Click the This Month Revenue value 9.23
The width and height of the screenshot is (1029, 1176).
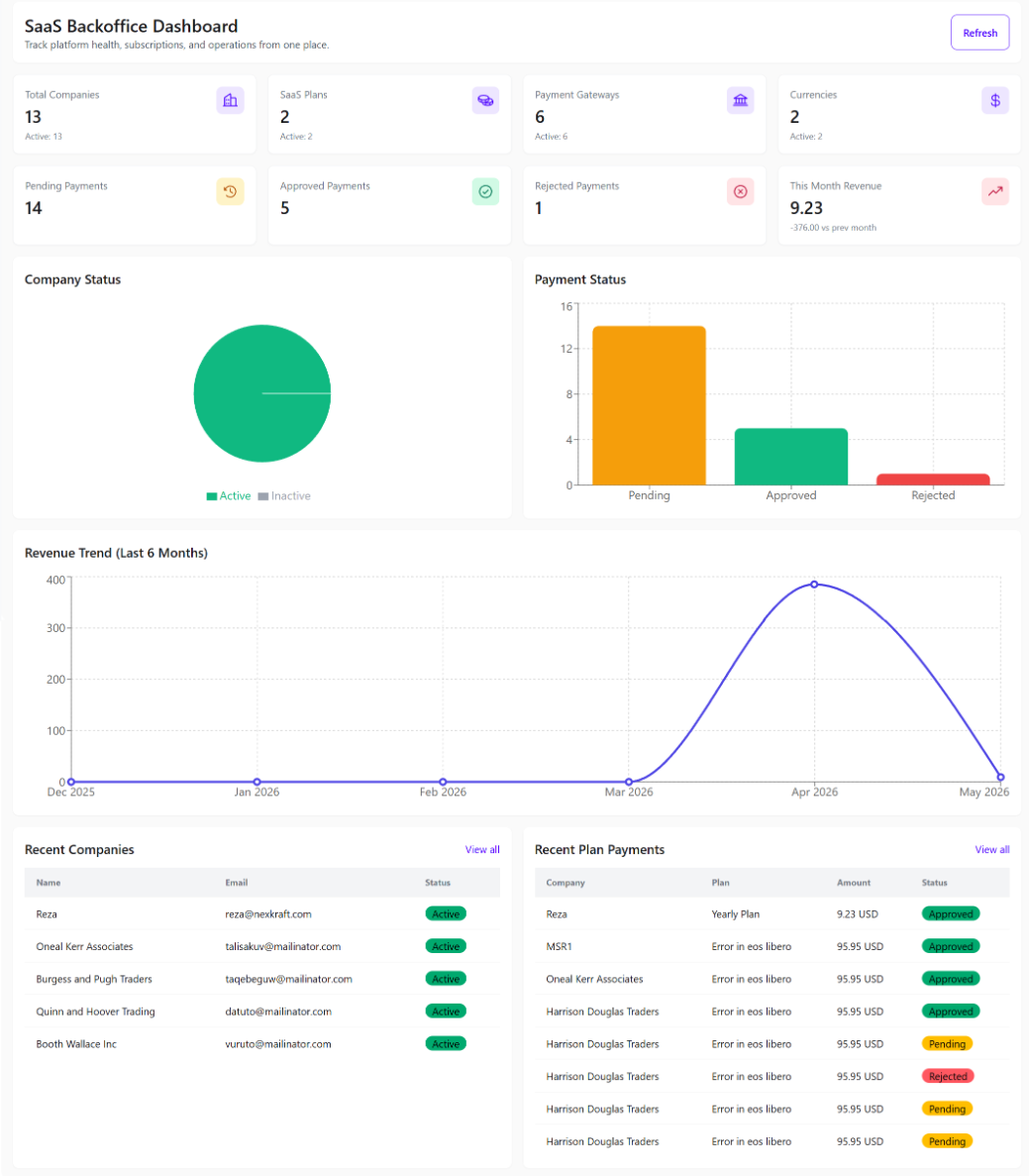pyautogui.click(x=806, y=208)
